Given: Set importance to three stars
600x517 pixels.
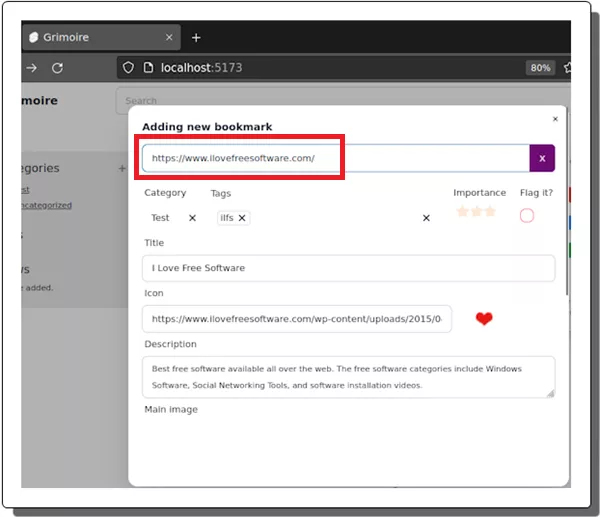Looking at the screenshot, I should point(490,212).
